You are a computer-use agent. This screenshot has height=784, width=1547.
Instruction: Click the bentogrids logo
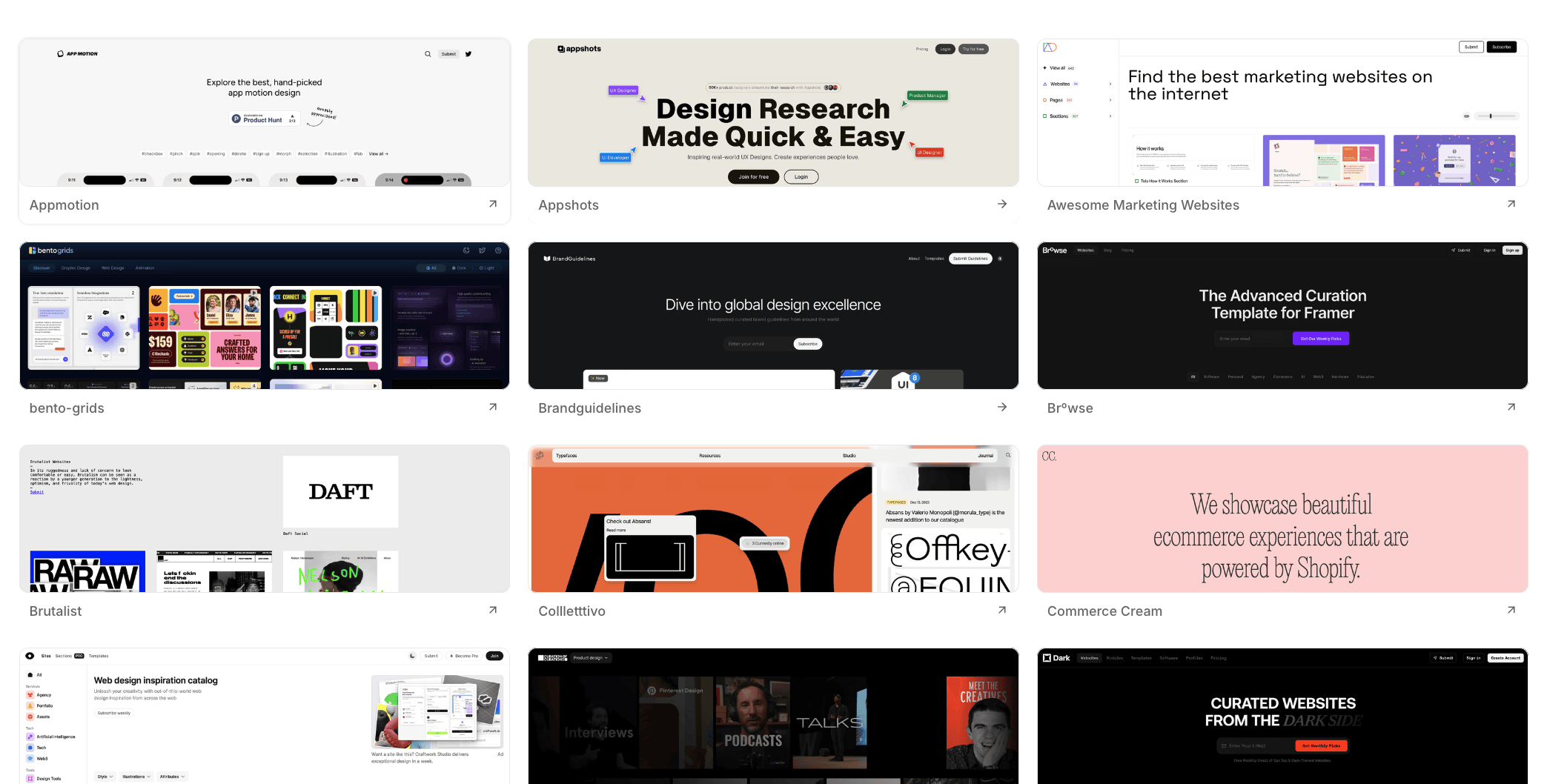point(51,250)
